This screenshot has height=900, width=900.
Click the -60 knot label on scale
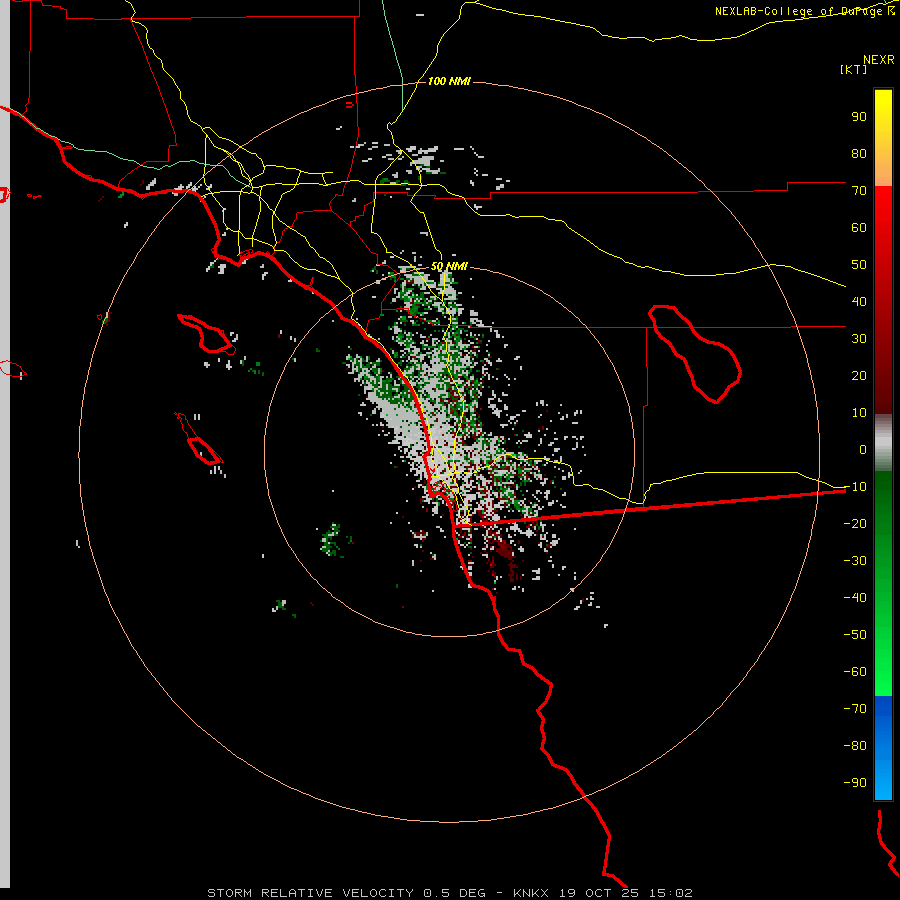coord(855,672)
